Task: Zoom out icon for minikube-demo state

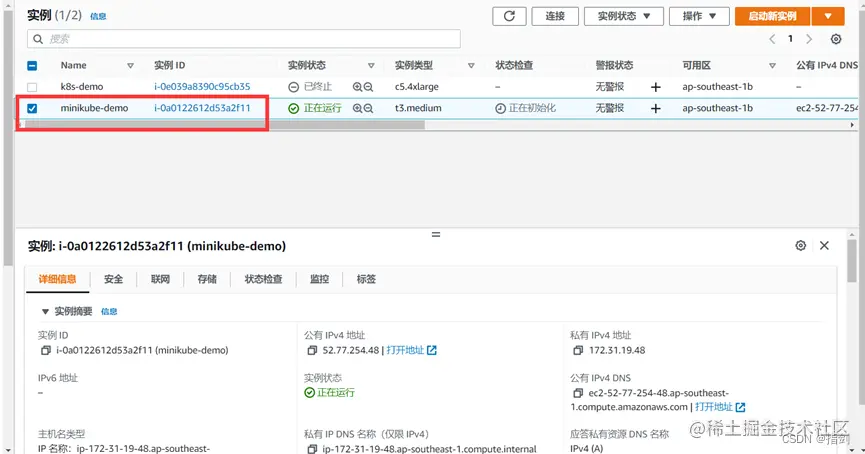Action: coord(369,109)
